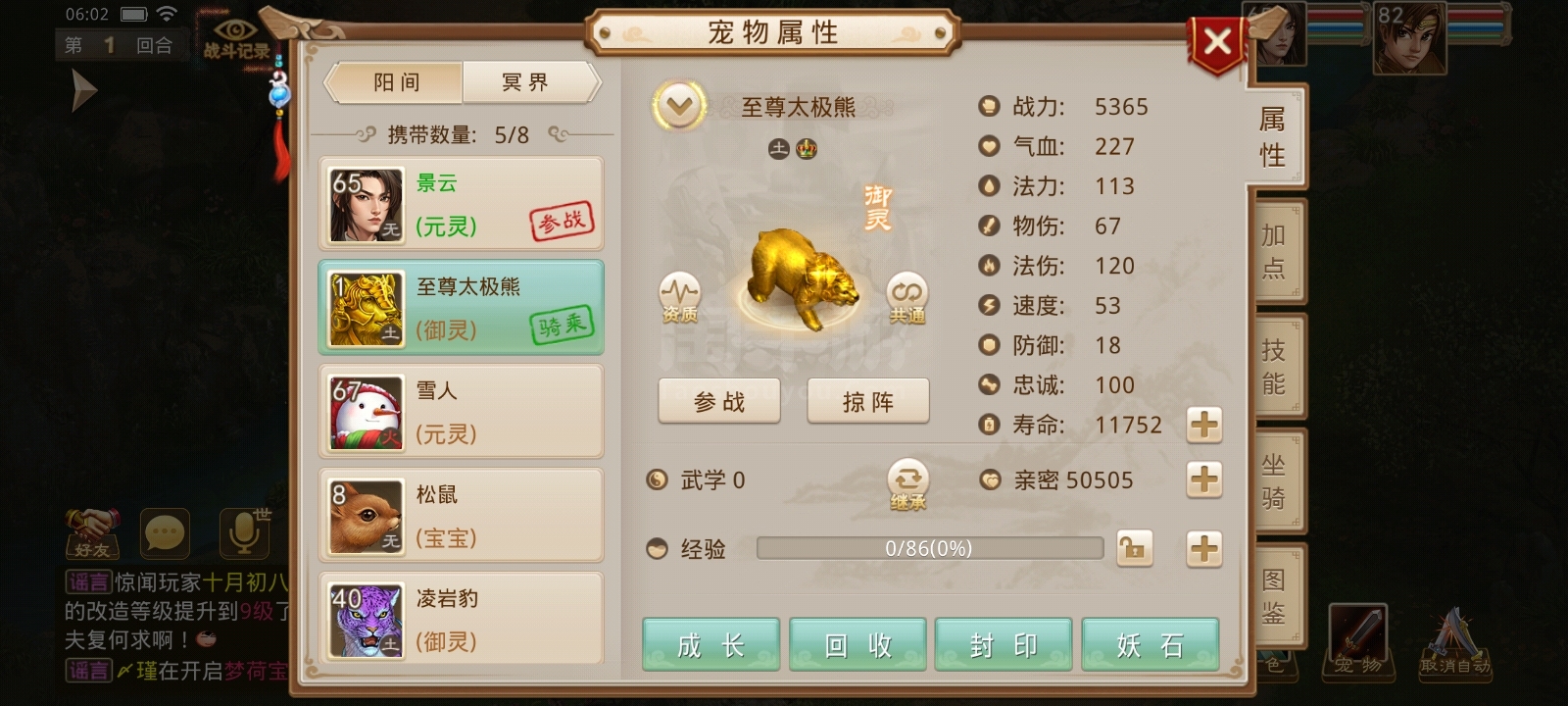Toggle the experience lock icon
This screenshot has width=1568, height=706.
(x=1134, y=548)
